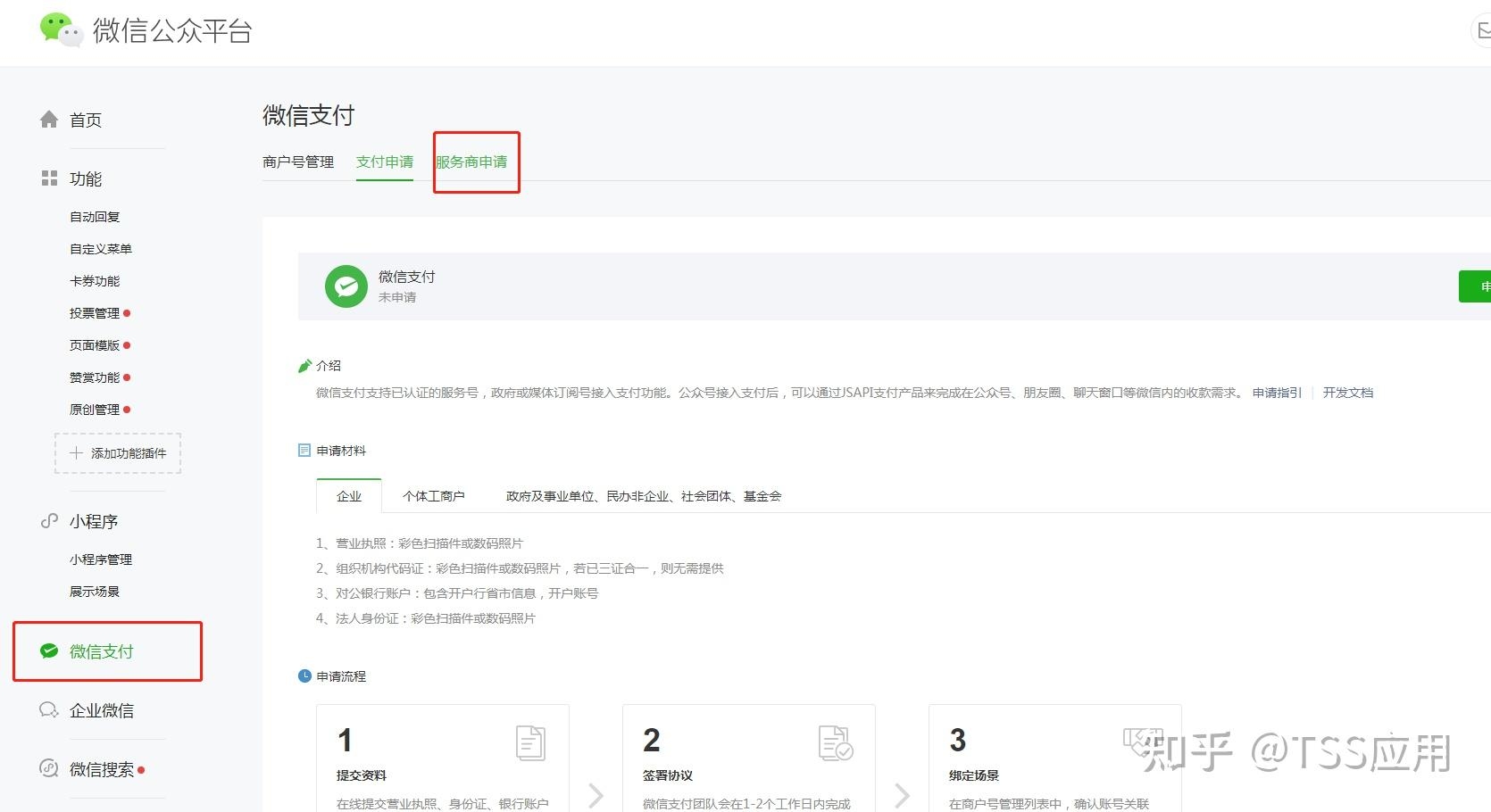
Task: Open the 开发文档 link
Action: [x=1348, y=392]
